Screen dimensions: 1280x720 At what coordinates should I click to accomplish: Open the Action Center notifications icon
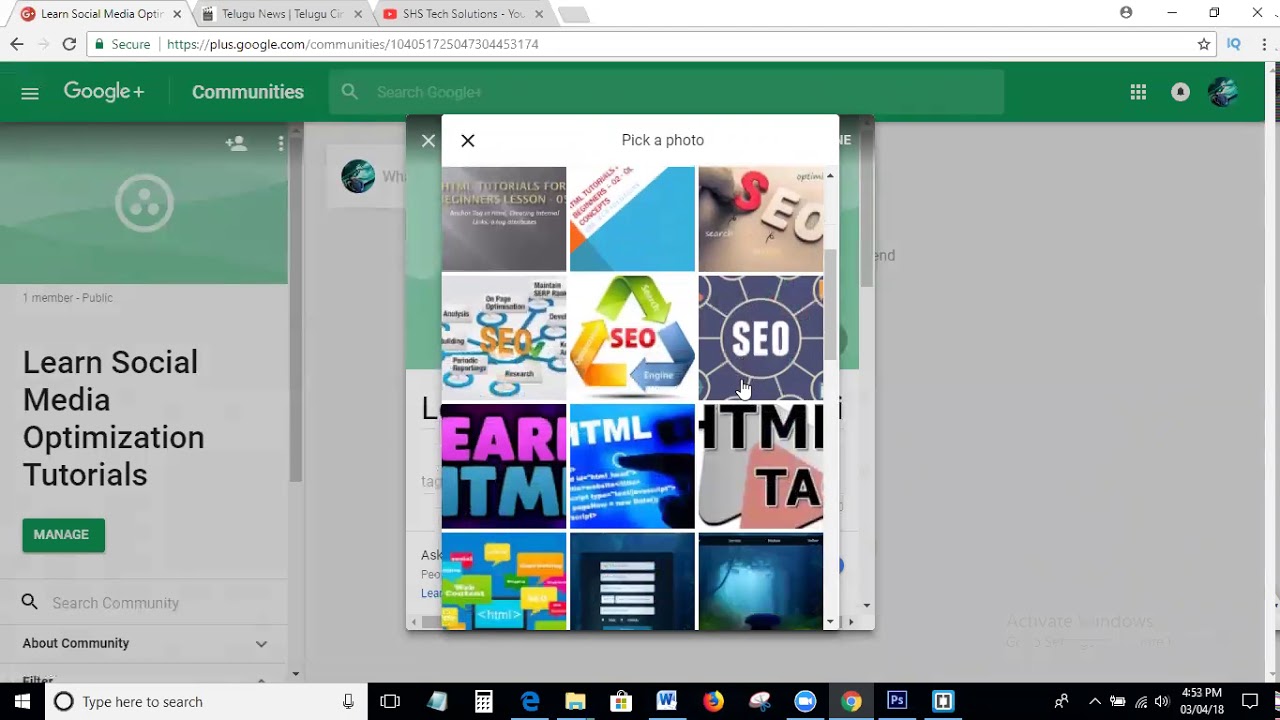coord(1250,701)
